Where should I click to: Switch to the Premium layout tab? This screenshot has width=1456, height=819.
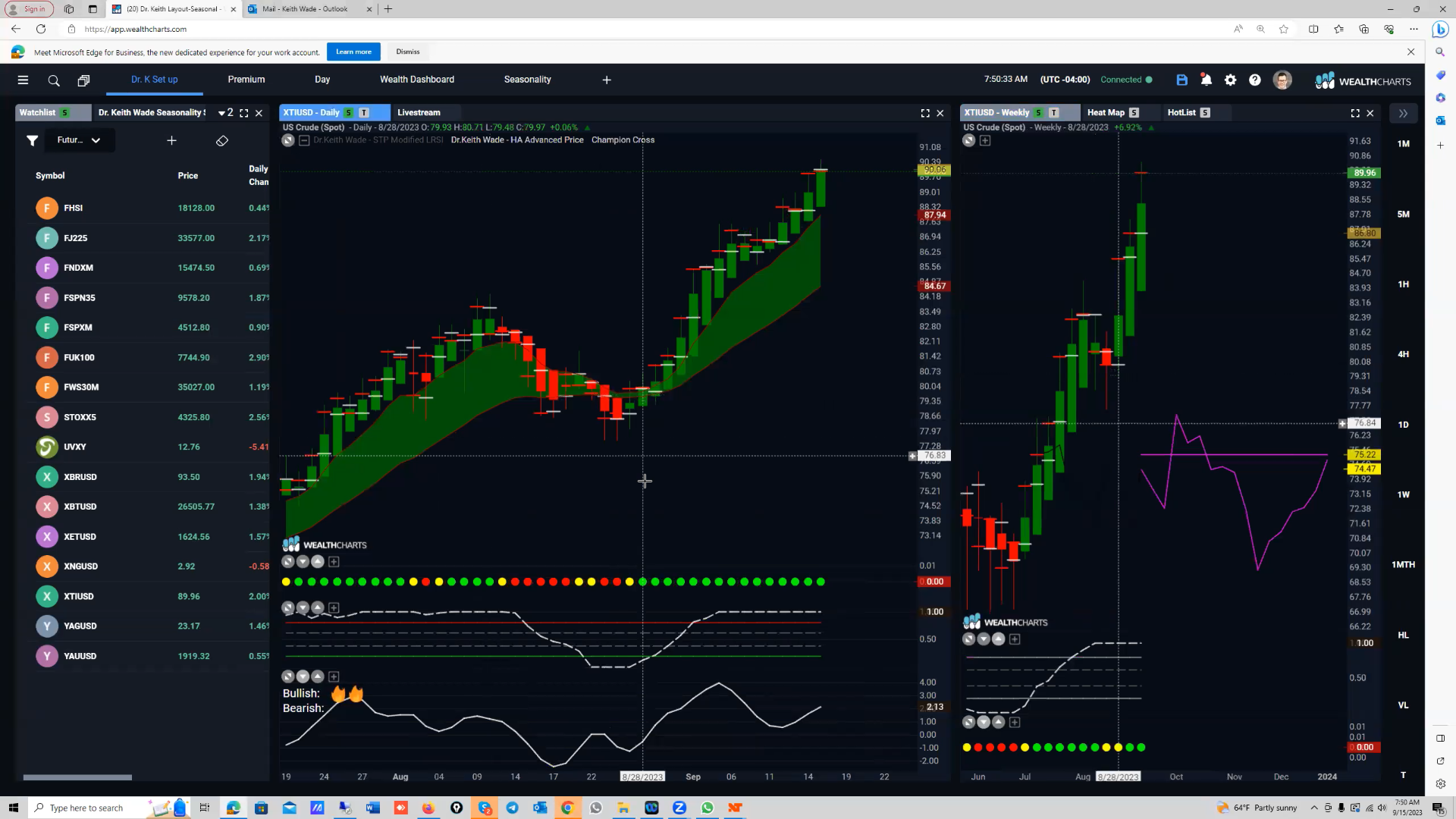click(246, 80)
